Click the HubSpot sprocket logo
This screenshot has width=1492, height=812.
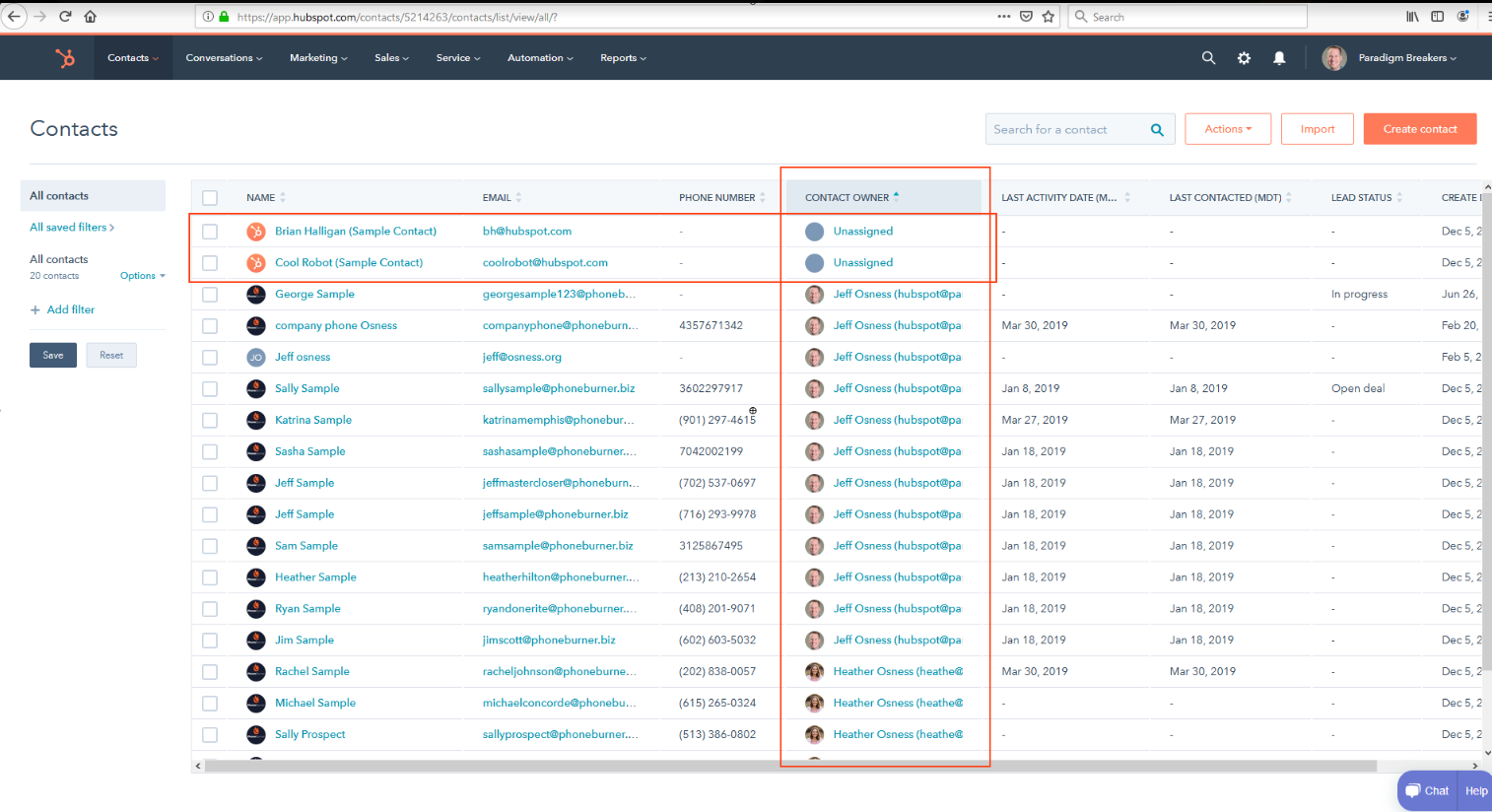coord(65,58)
